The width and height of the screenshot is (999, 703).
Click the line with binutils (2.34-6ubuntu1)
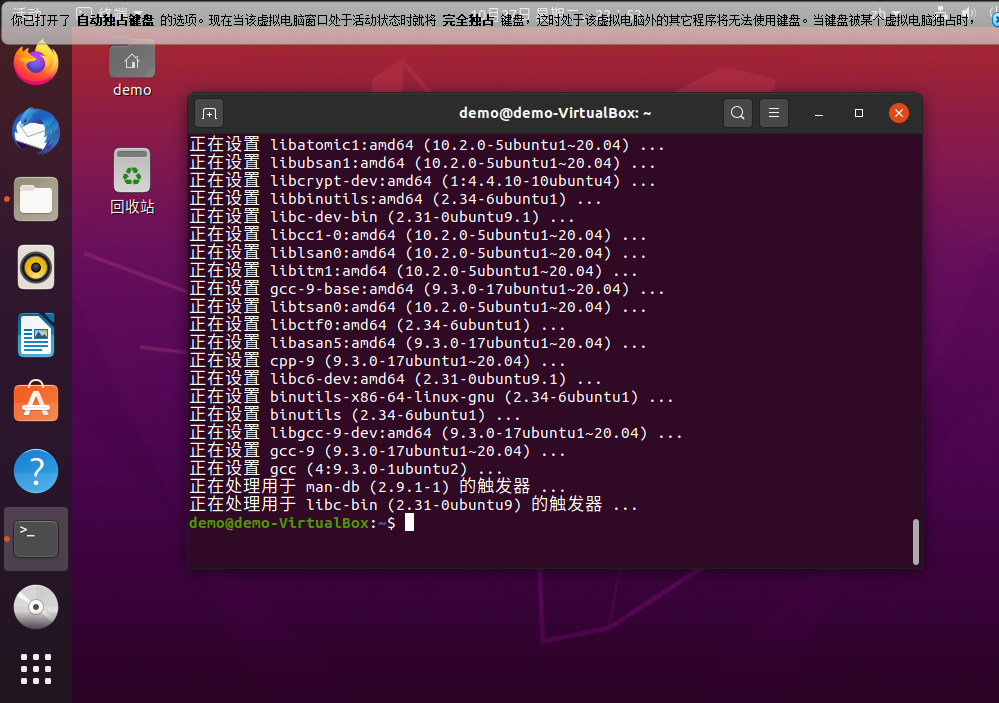tap(355, 415)
